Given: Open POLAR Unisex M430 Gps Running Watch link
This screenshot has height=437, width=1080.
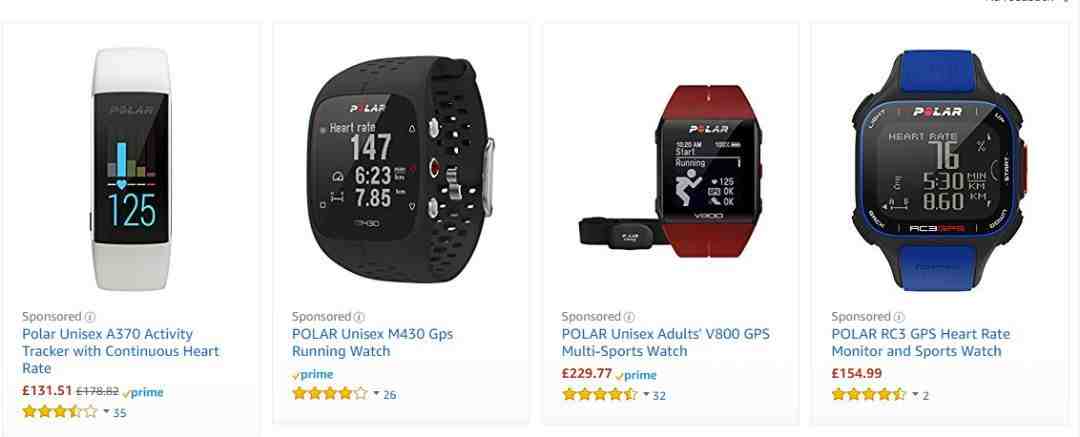Looking at the screenshot, I should click(x=373, y=343).
